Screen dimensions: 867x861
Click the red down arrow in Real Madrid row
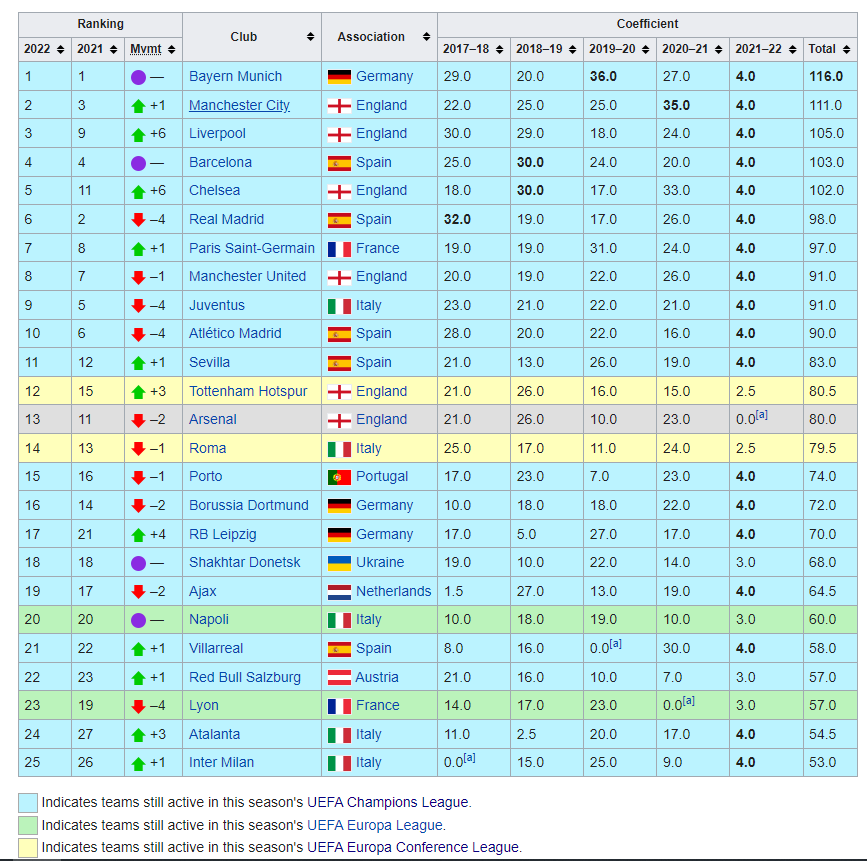(x=138, y=220)
